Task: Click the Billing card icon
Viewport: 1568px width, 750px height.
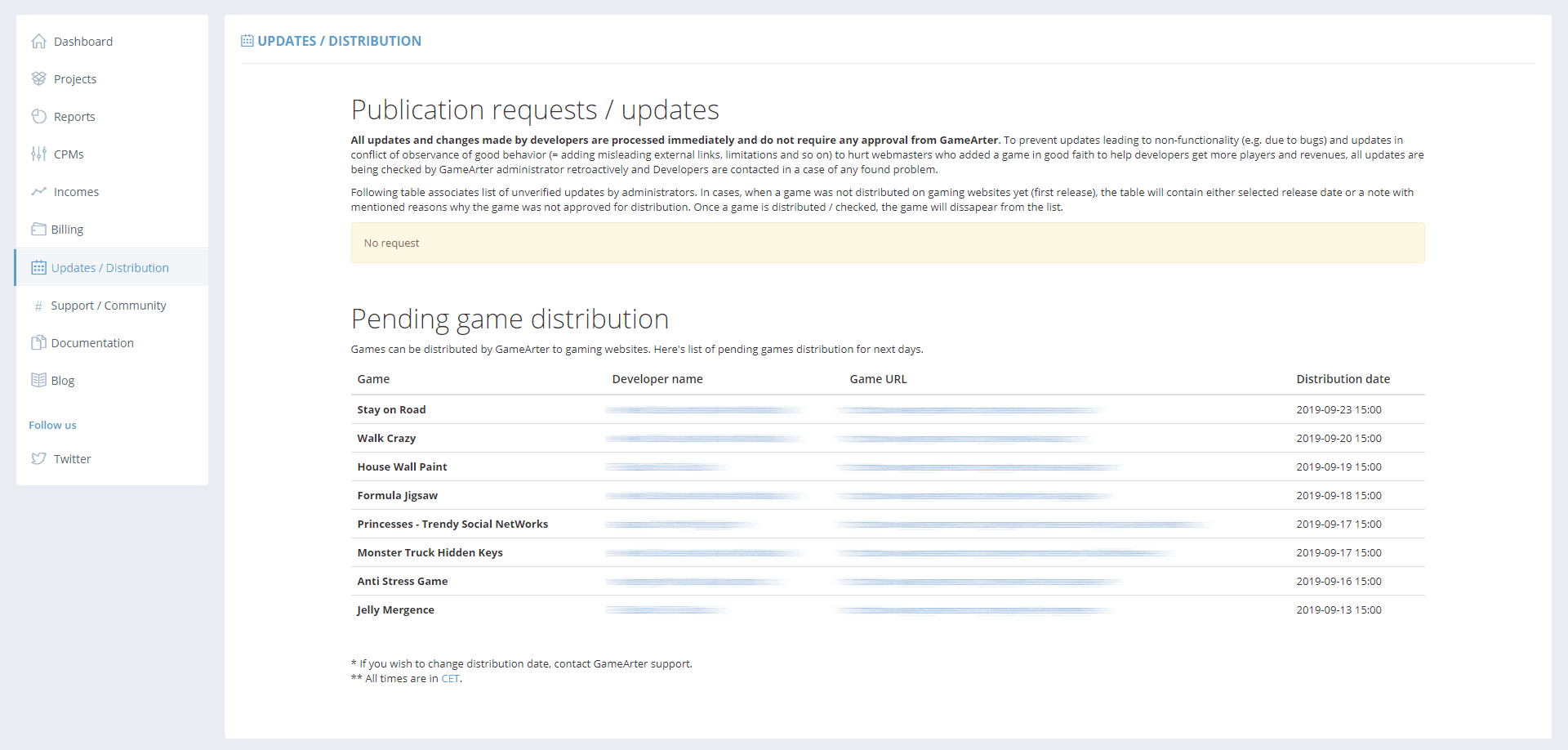Action: 38,229
